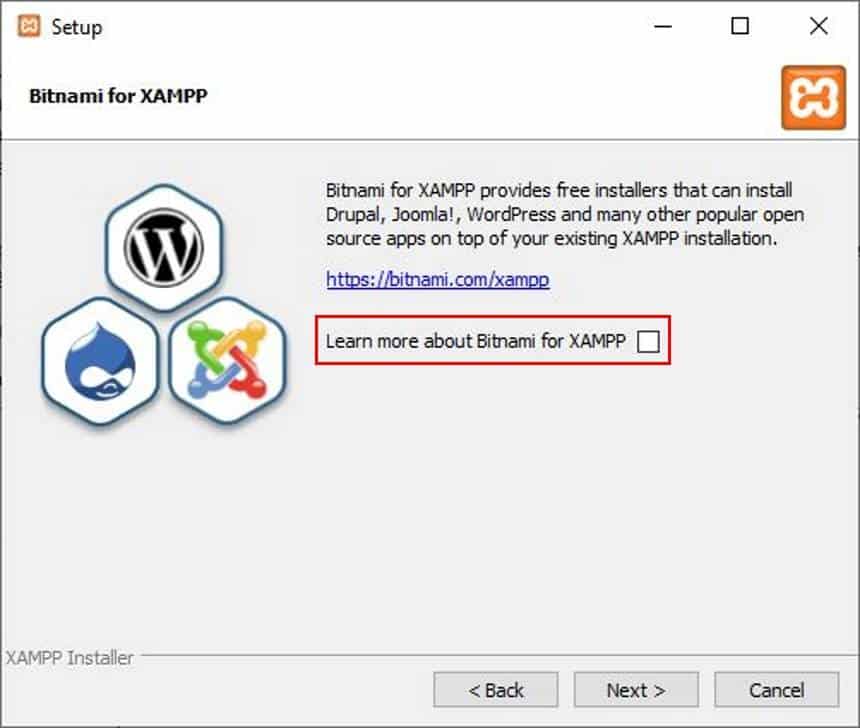Click the 'XAMPP Installer' label

point(70,658)
